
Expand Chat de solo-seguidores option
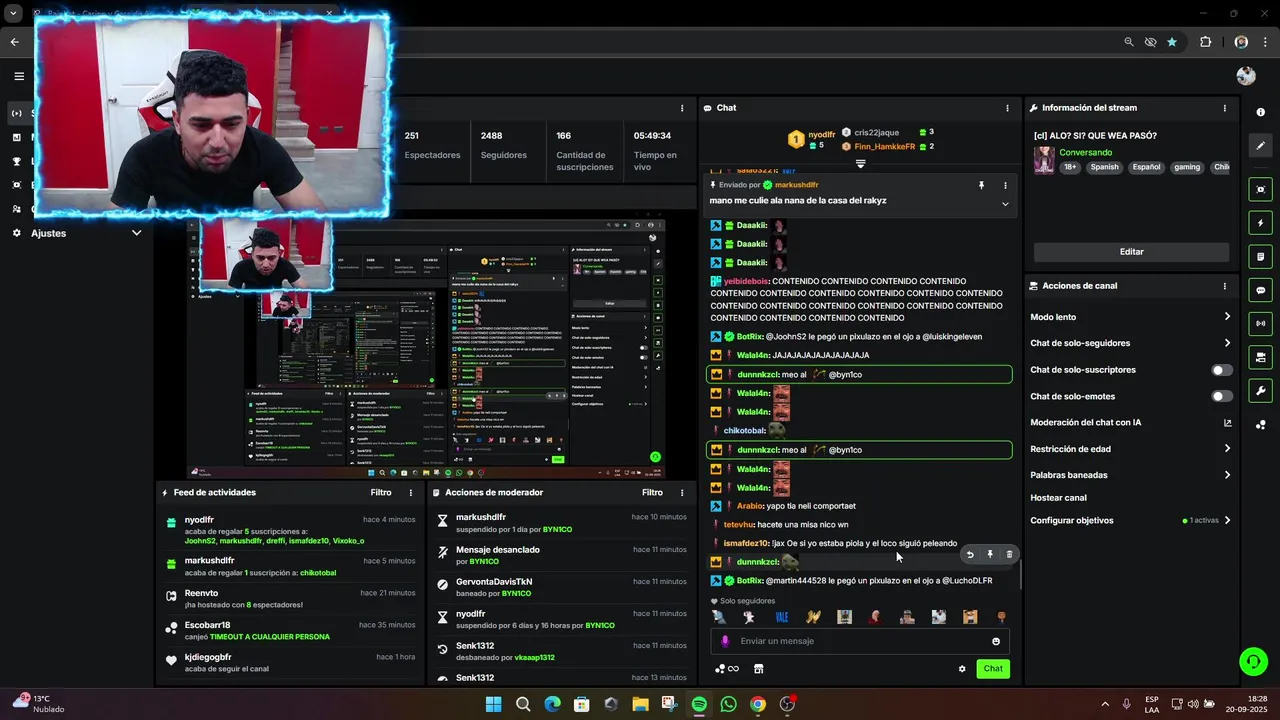click(1130, 343)
